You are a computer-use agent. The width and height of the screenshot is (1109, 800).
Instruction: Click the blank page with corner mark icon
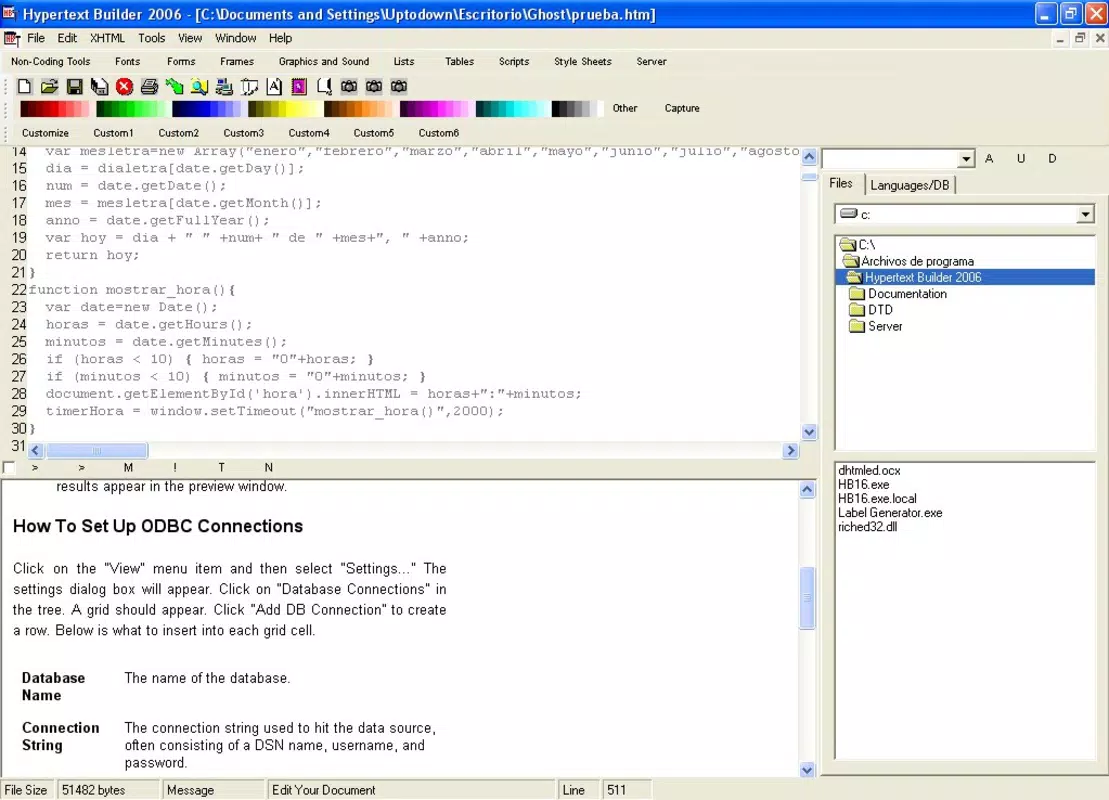point(324,86)
